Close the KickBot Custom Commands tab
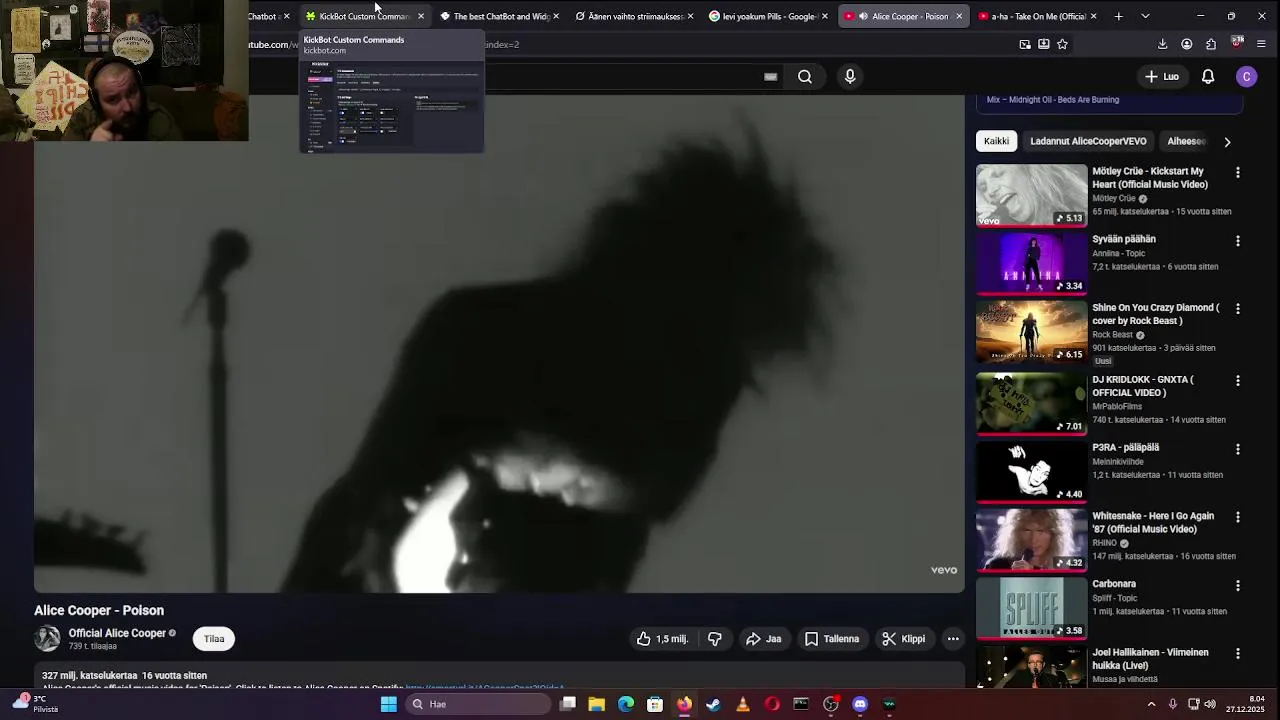The height and width of the screenshot is (720, 1280). [420, 16]
